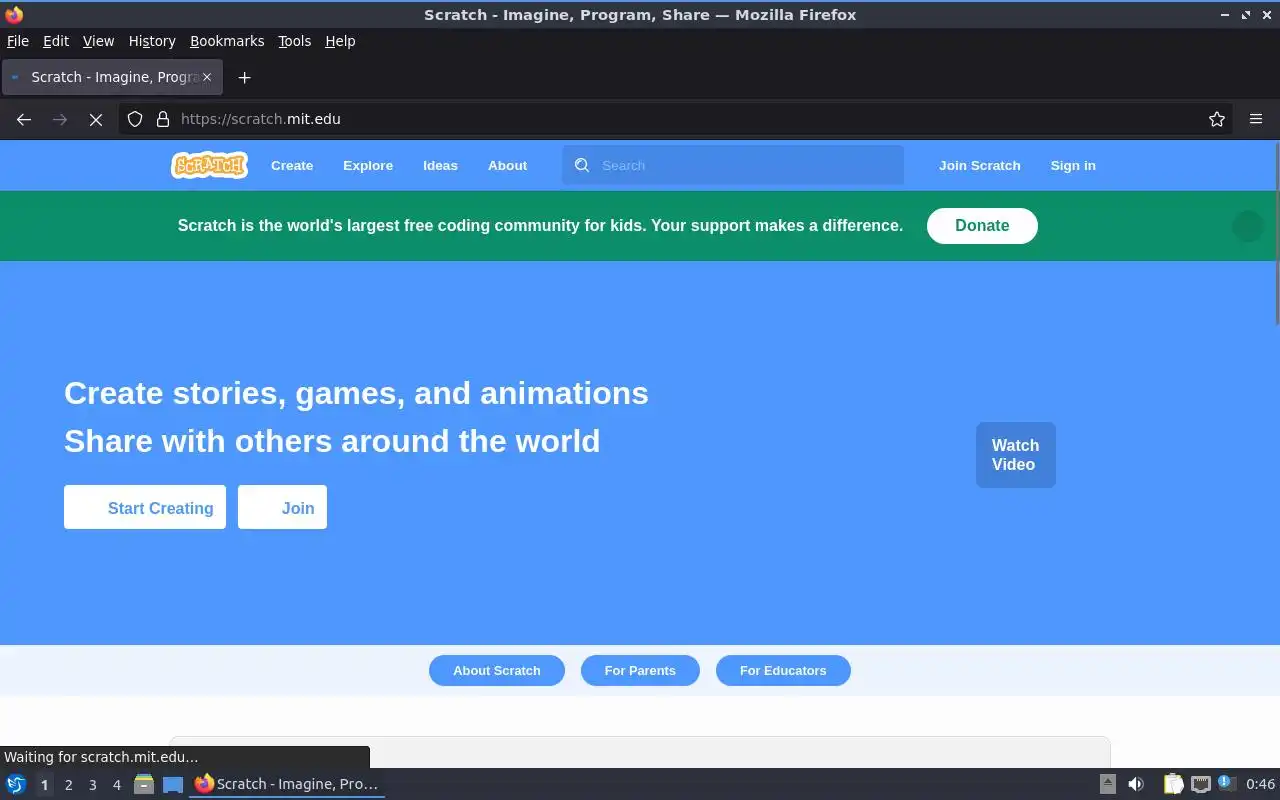Open the file manager taskbar icon
The image size is (1280, 800).
point(144,784)
